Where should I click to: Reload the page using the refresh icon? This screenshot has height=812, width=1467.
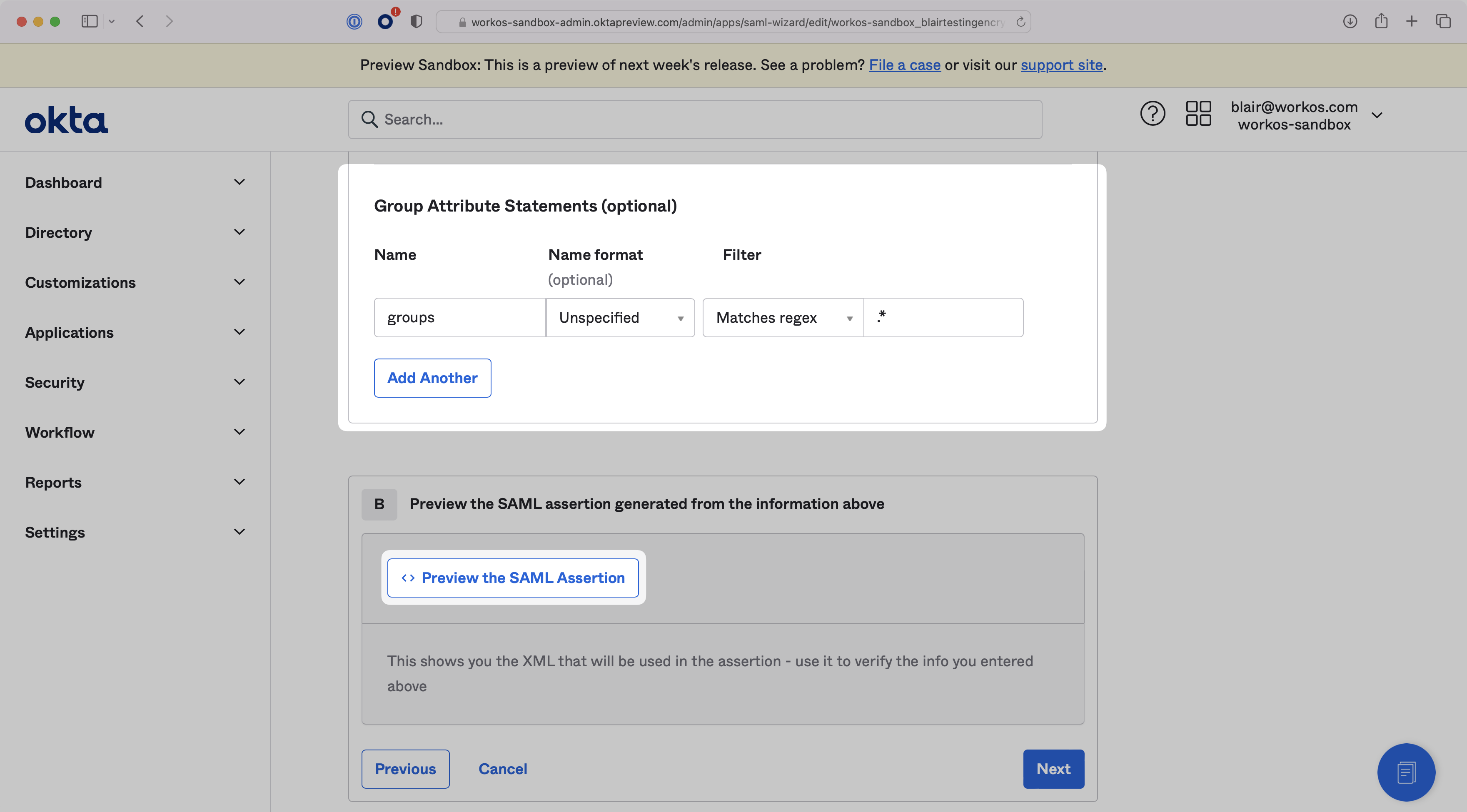(1020, 22)
